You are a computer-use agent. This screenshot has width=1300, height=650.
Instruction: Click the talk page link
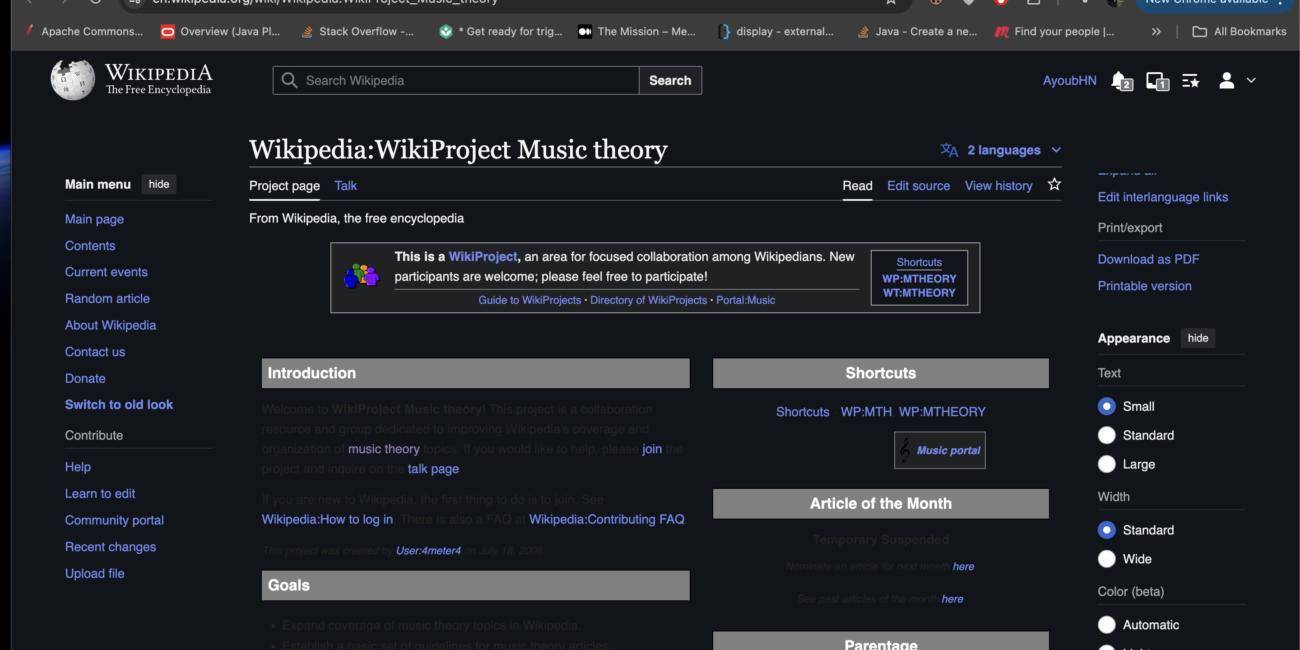click(433, 469)
